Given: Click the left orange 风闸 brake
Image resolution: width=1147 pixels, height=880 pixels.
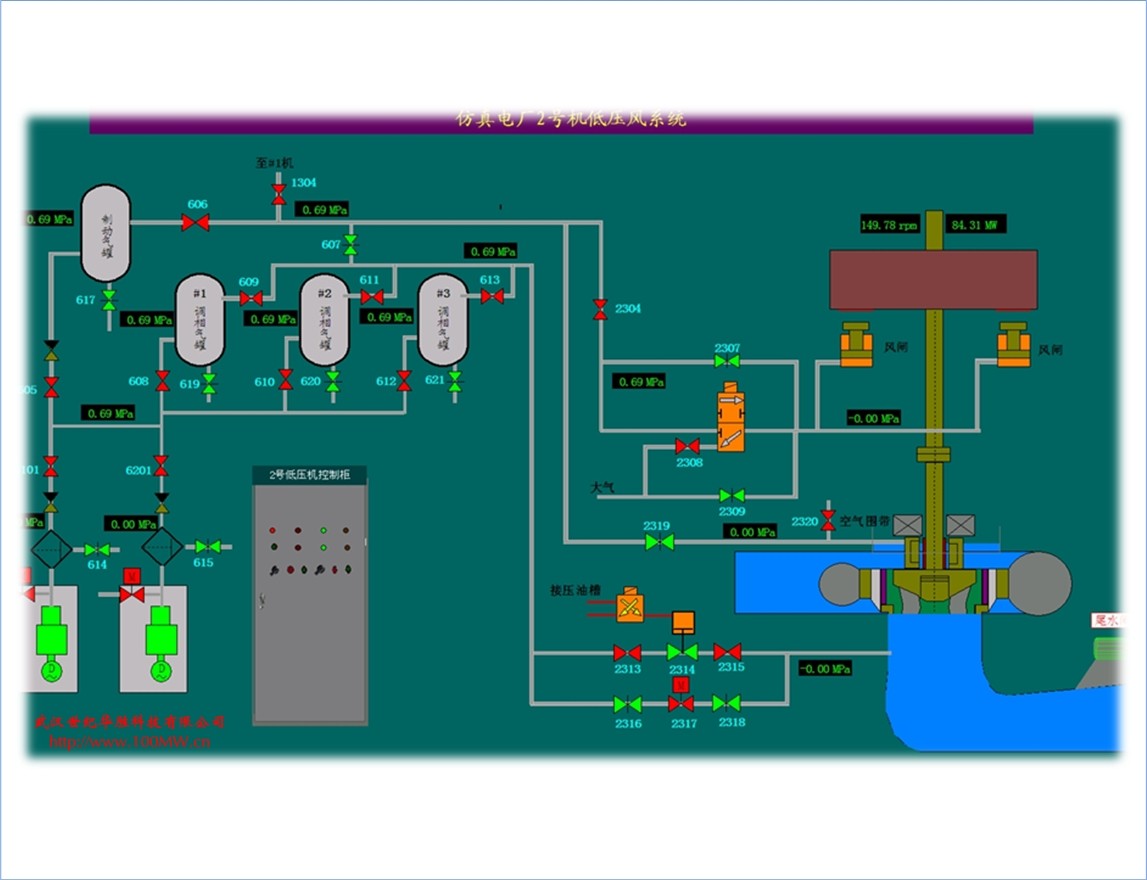Looking at the screenshot, I should [x=856, y=345].
